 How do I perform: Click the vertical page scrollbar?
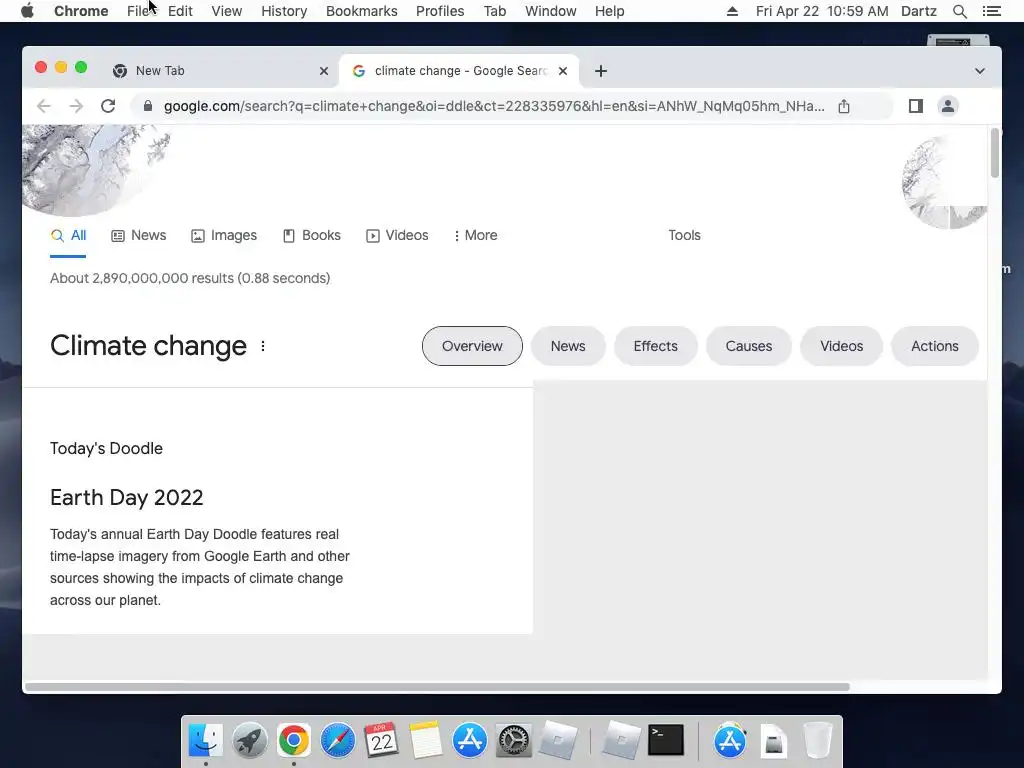click(995, 153)
